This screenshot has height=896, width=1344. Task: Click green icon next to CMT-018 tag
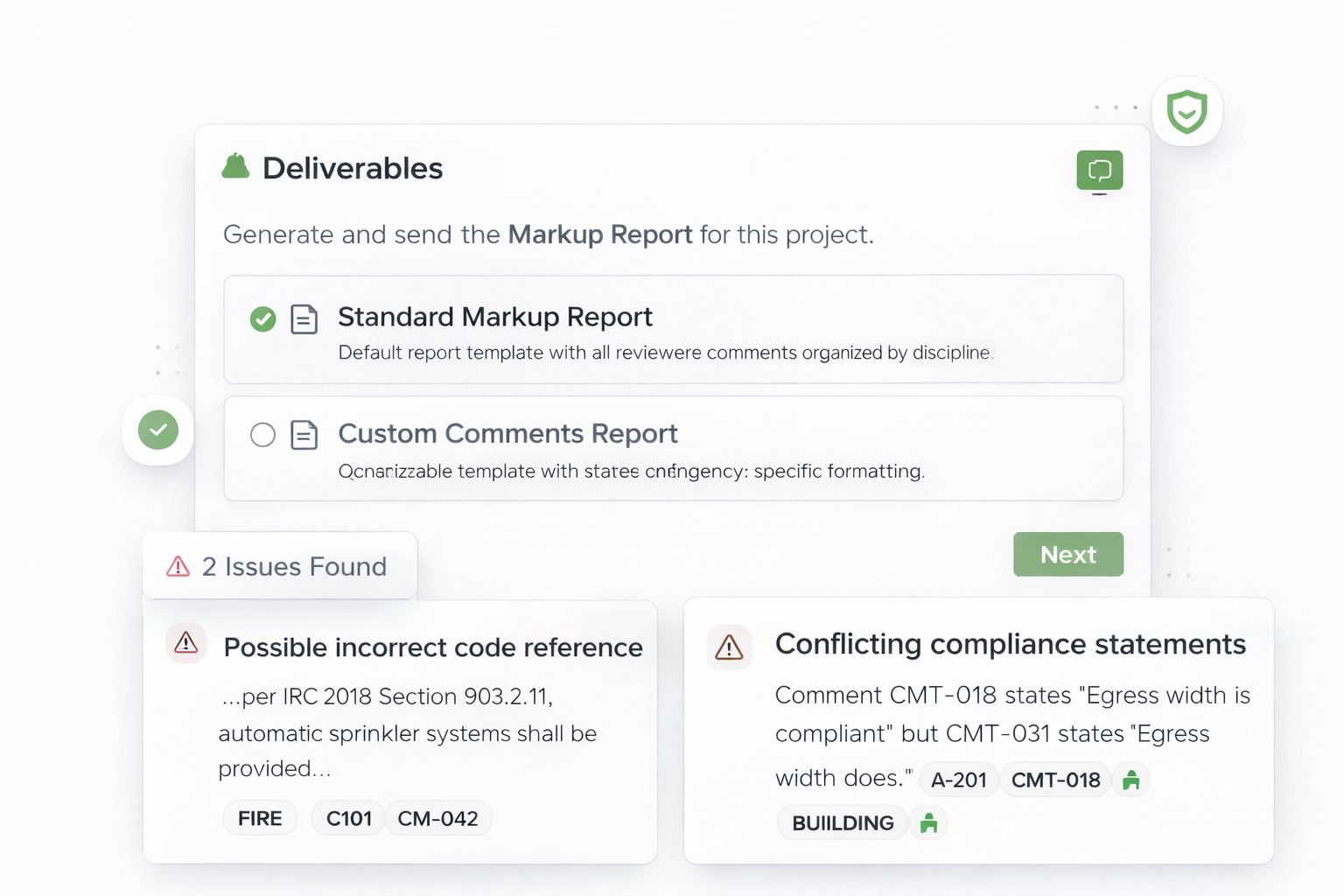(x=1130, y=780)
